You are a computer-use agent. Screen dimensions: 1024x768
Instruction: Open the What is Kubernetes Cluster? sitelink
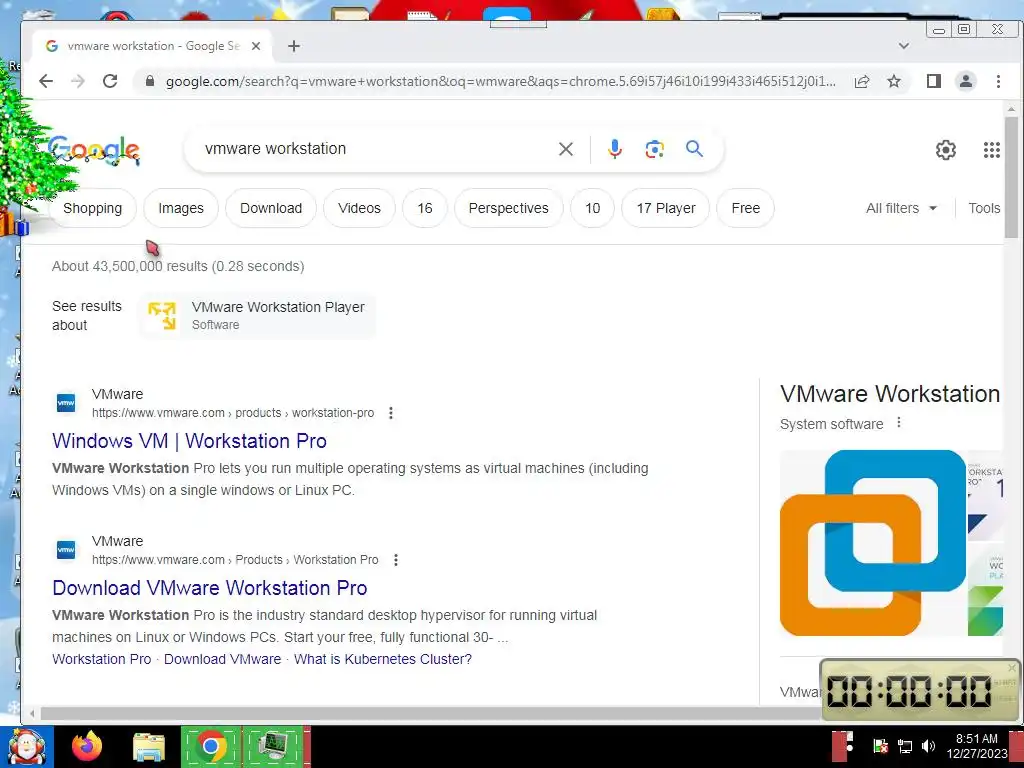tap(383, 659)
